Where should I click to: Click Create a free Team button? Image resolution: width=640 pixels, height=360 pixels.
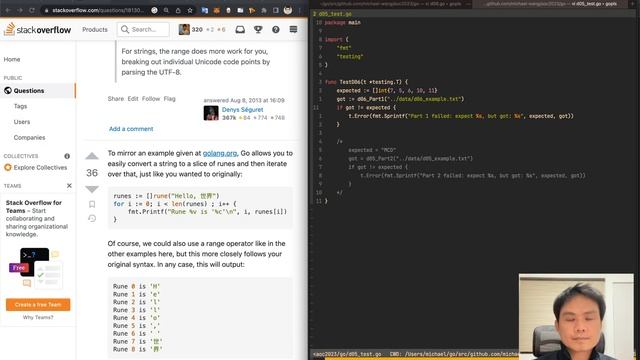point(38,304)
